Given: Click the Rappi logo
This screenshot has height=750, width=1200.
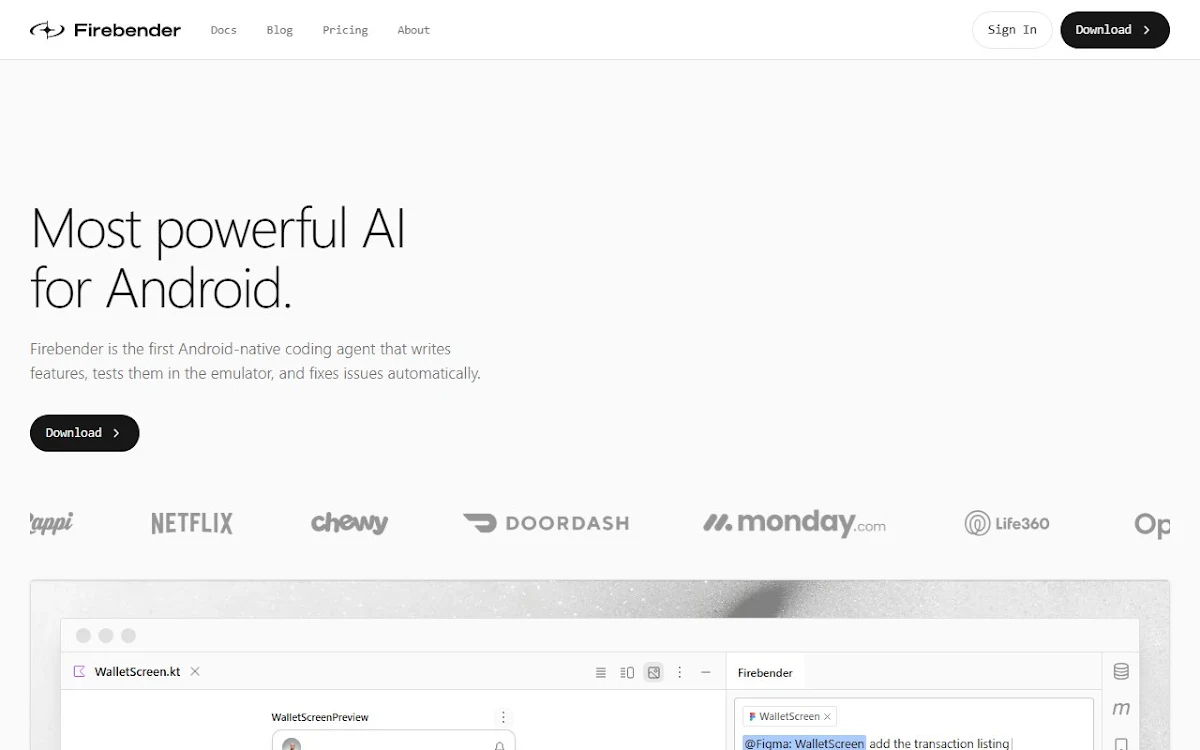Looking at the screenshot, I should coord(51,522).
